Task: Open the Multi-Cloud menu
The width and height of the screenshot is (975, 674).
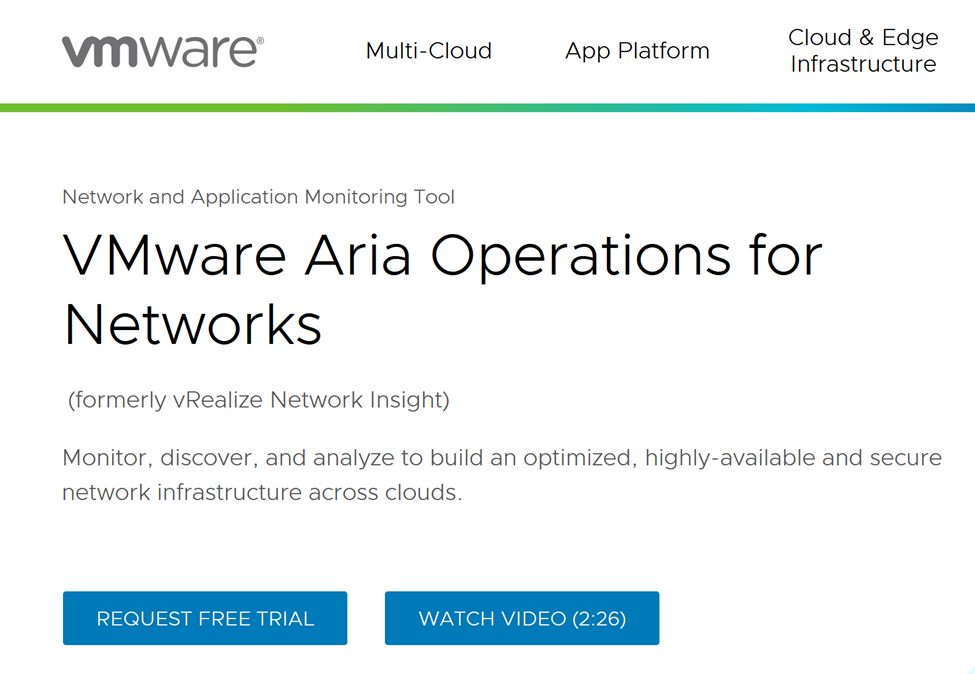Action: (428, 51)
